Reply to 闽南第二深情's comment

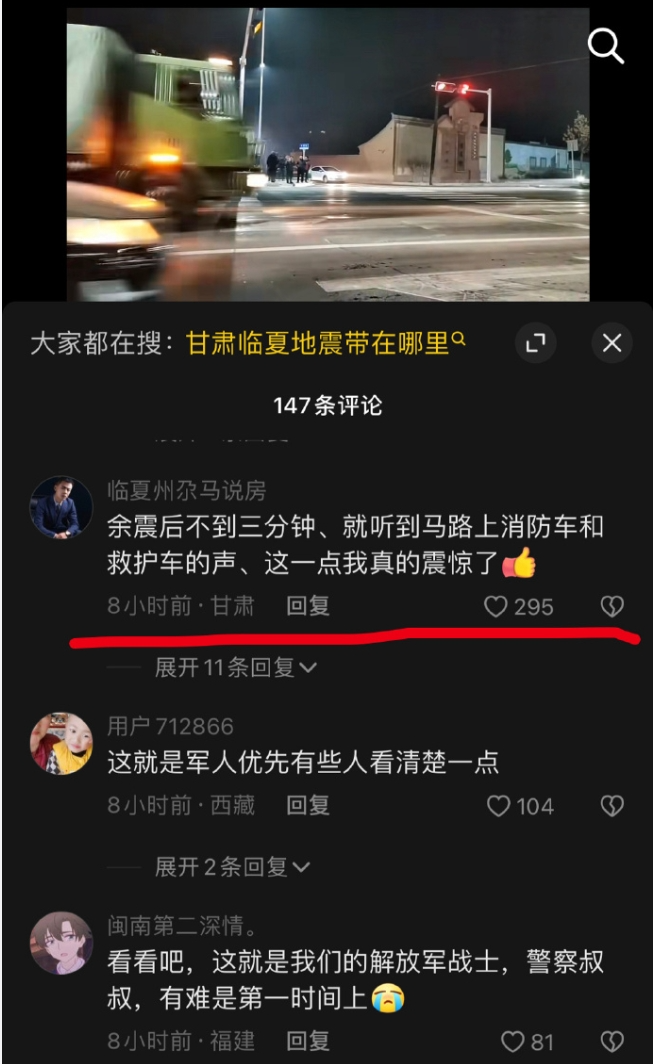pyautogui.click(x=307, y=1041)
